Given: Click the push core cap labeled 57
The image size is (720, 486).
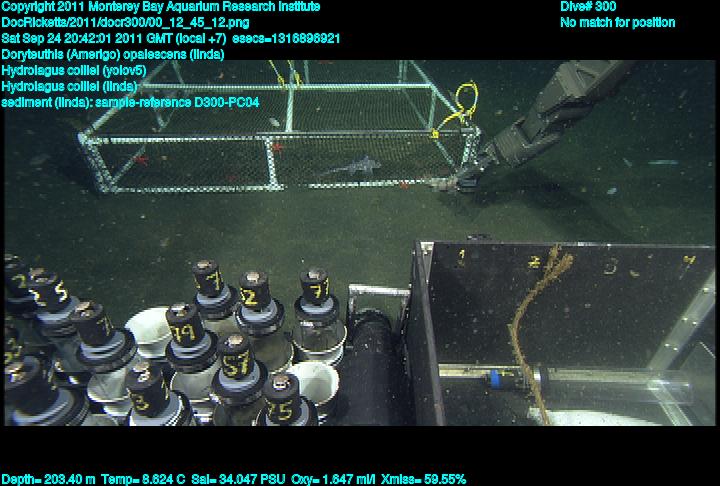Looking at the screenshot, I should [235, 356].
